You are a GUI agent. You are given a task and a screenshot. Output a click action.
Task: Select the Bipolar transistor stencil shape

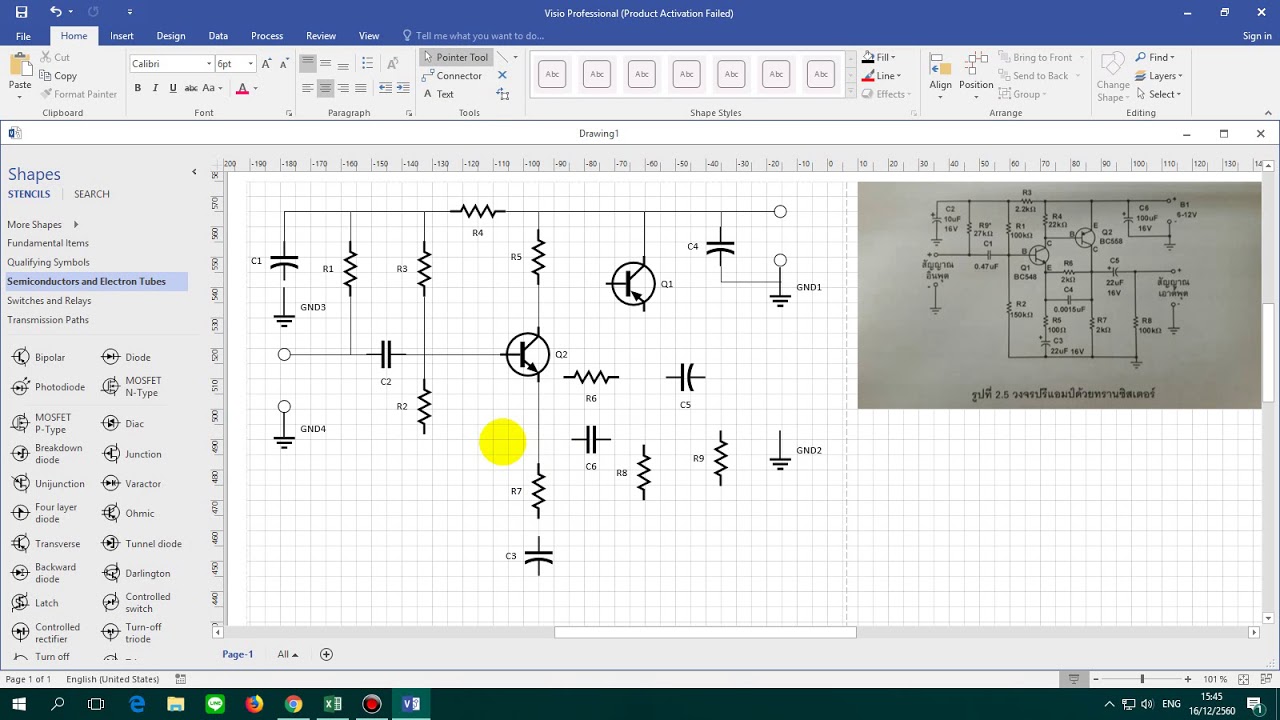point(38,357)
